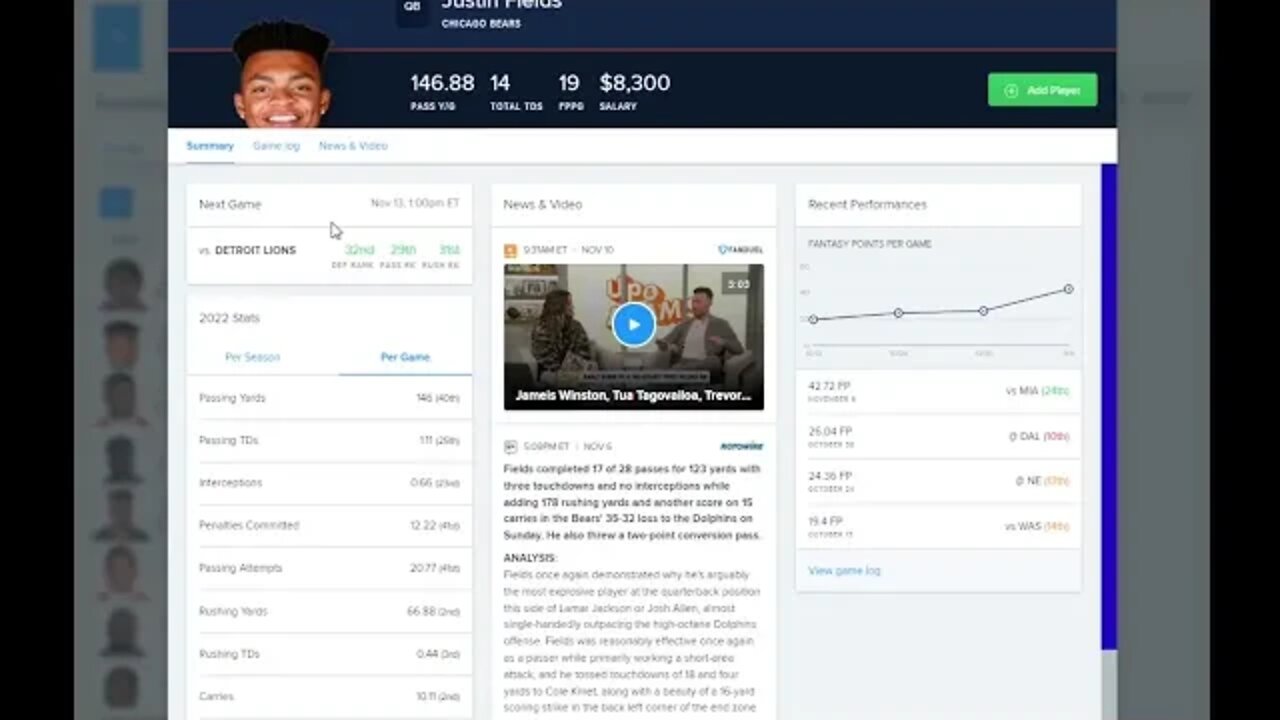Open the Summary tab
Image resolution: width=1280 pixels, height=720 pixels.
(209, 146)
